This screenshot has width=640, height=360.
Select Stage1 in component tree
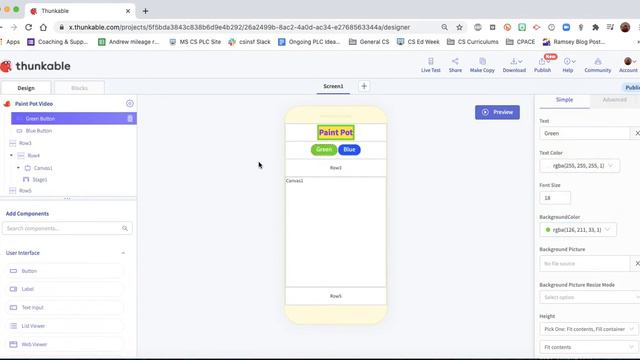coord(40,180)
